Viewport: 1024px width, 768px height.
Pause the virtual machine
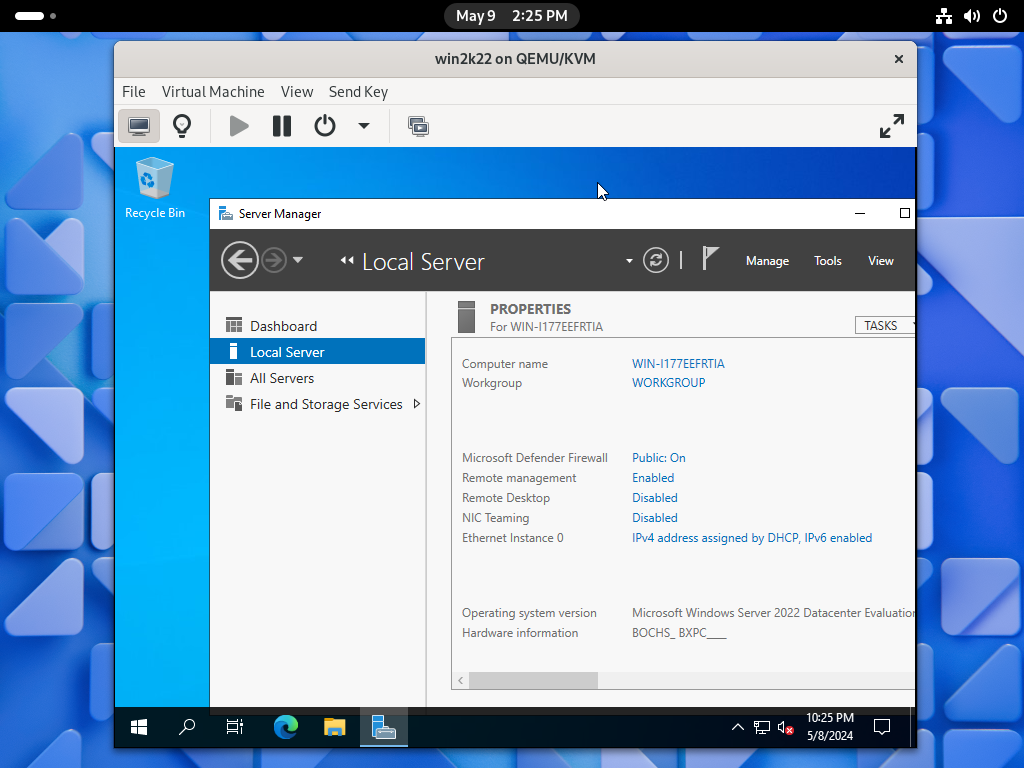(282, 126)
